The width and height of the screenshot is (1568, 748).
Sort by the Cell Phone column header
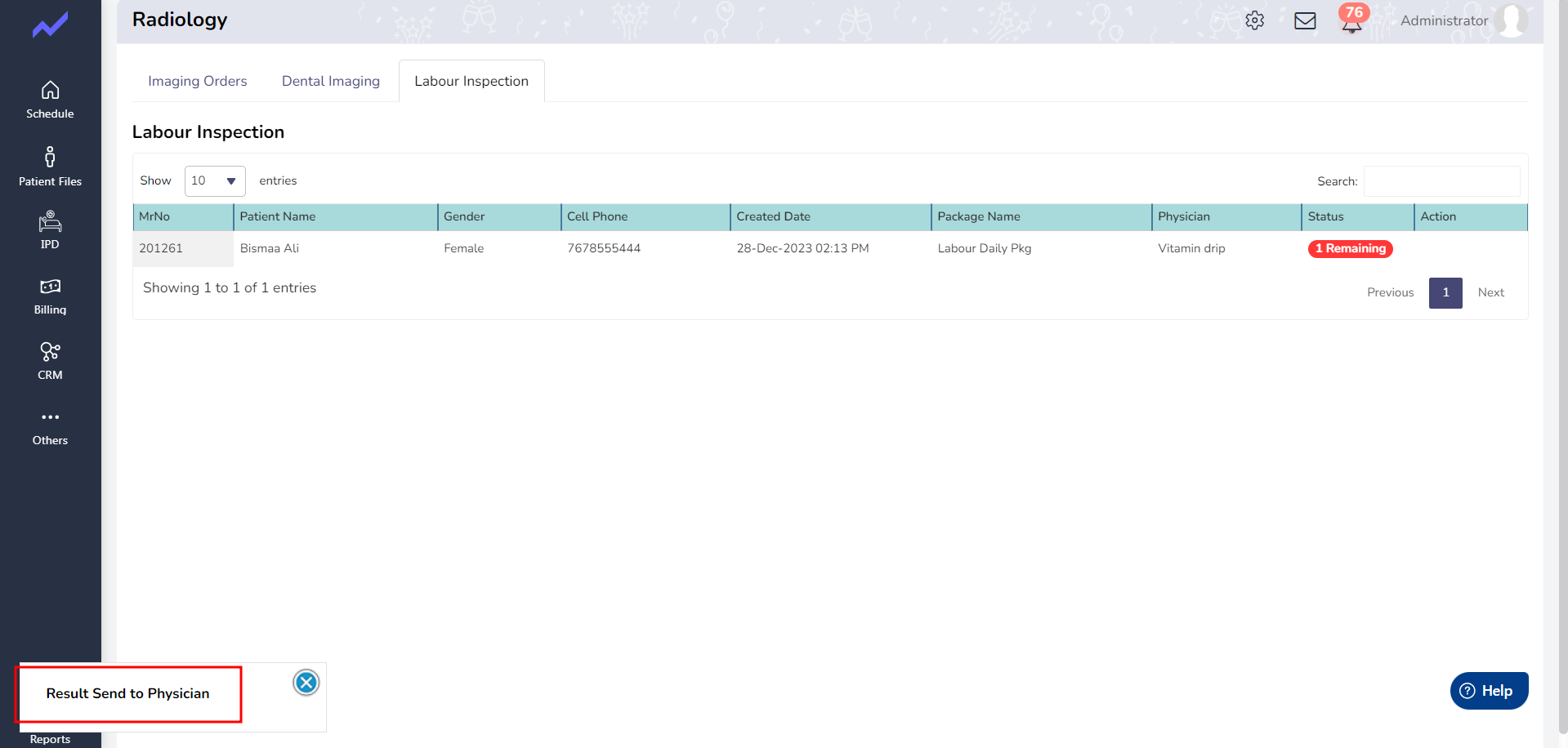(x=646, y=217)
